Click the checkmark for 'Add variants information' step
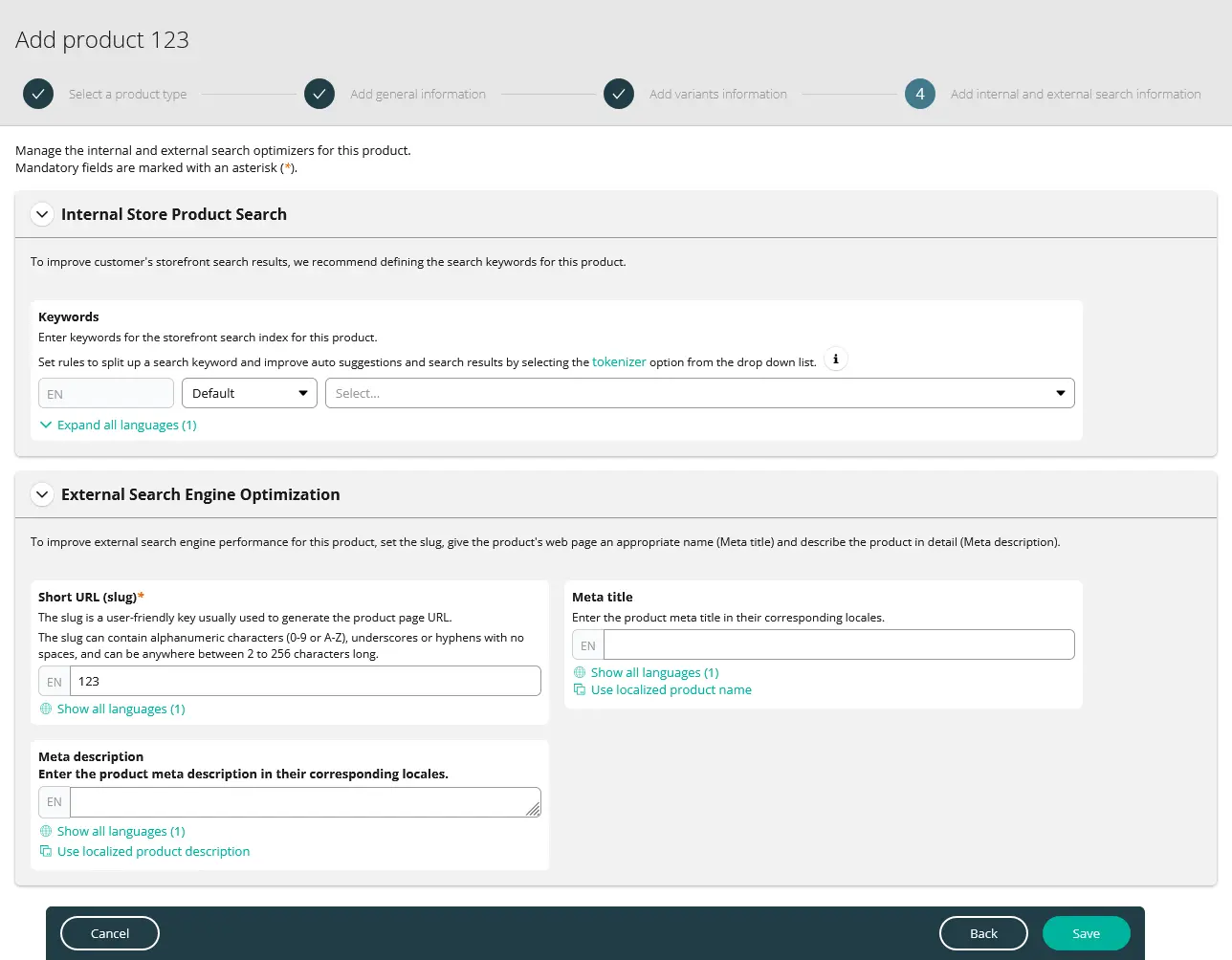Screen dimensions: 1232x960 [x=619, y=94]
